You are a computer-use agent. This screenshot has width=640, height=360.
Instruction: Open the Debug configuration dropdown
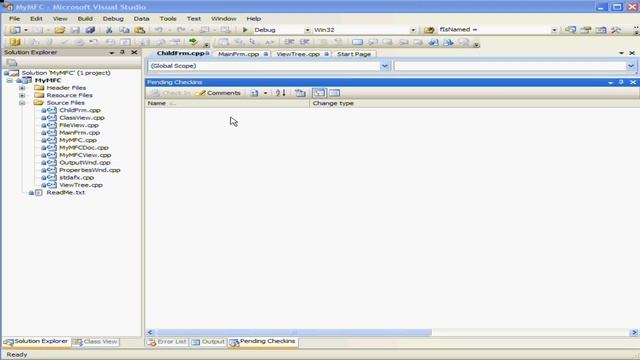tap(307, 30)
